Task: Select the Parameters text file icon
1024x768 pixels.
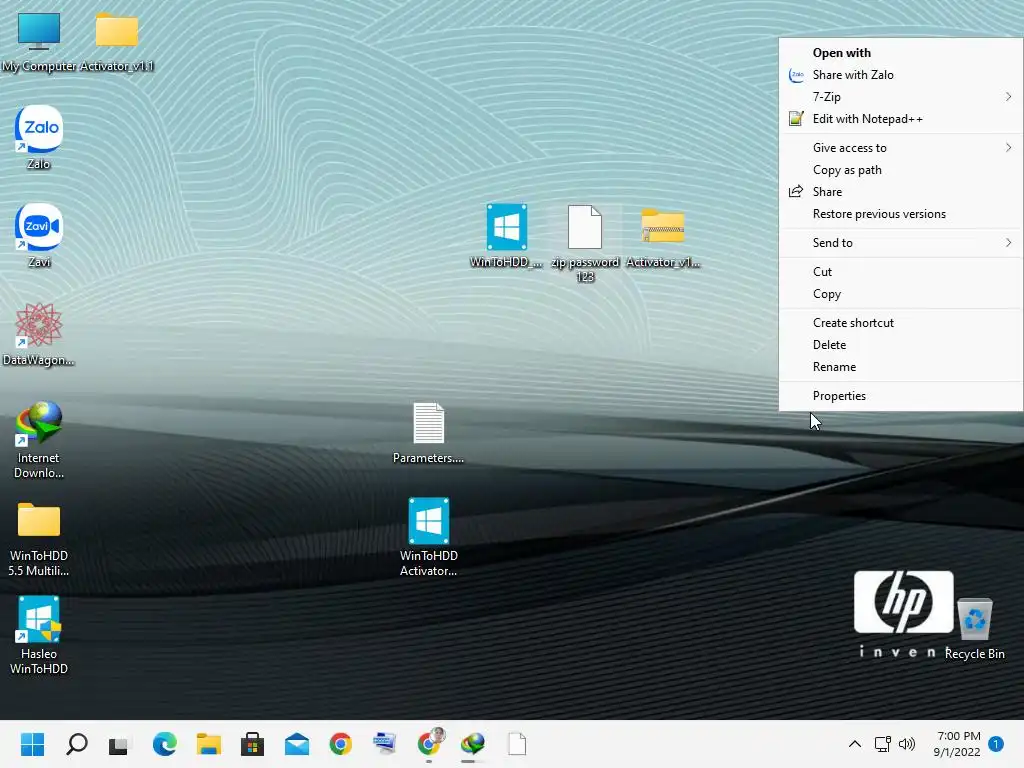Action: point(428,433)
